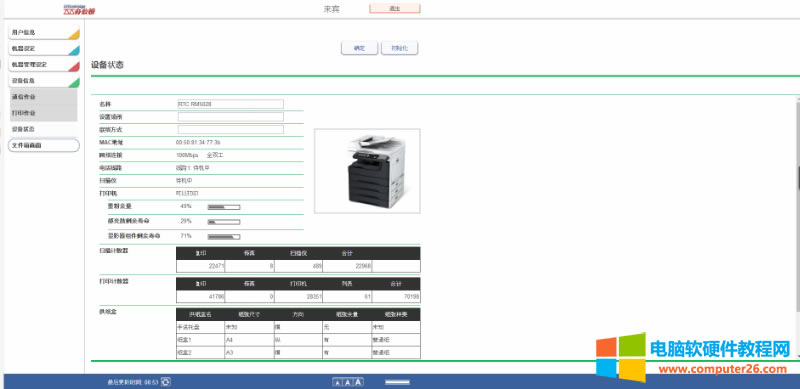Expand the 机器管理设定 sidebar section
The image size is (800, 389).
pyautogui.click(x=44, y=65)
